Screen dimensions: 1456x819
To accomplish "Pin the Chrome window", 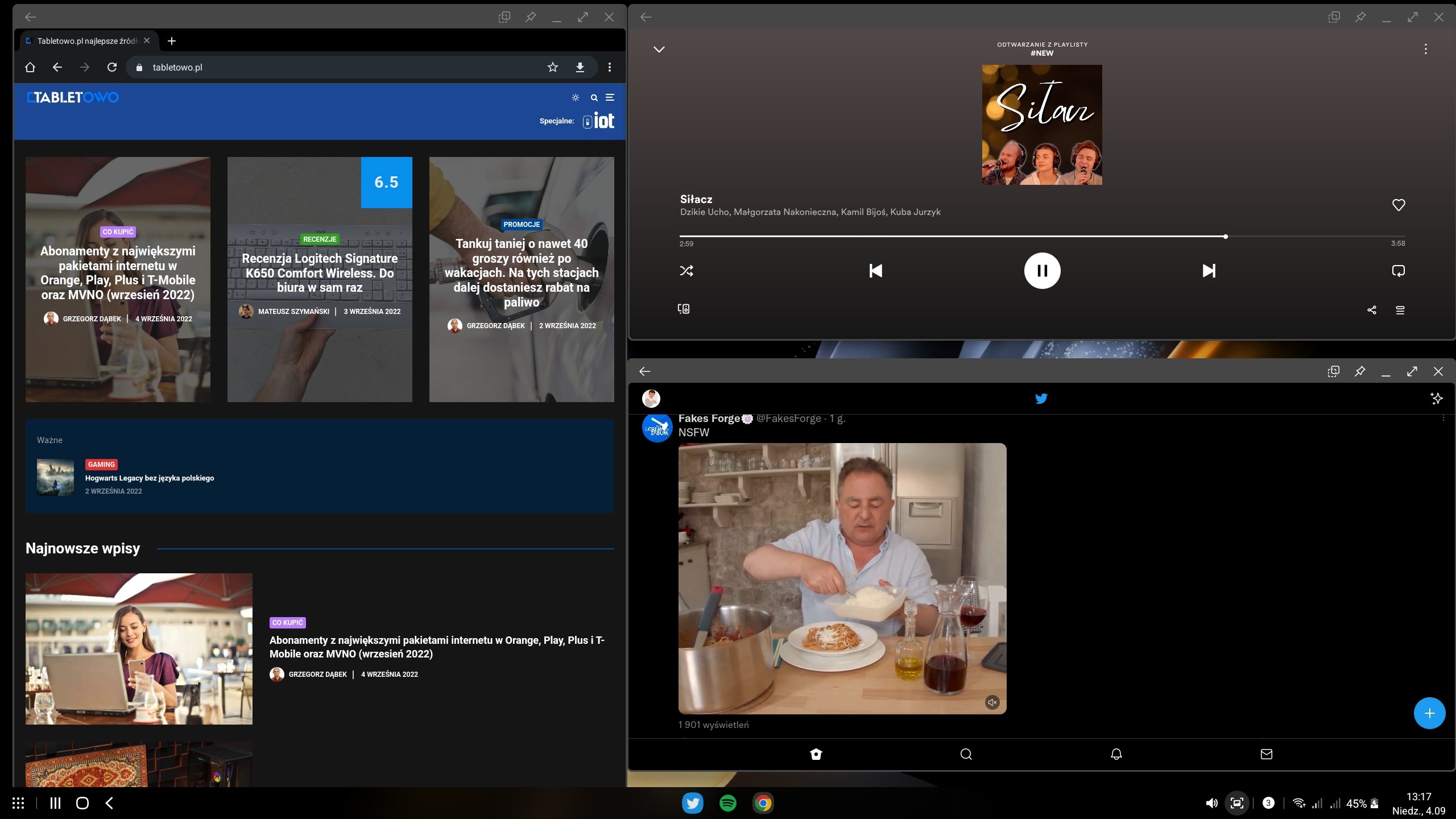I will tap(531, 17).
